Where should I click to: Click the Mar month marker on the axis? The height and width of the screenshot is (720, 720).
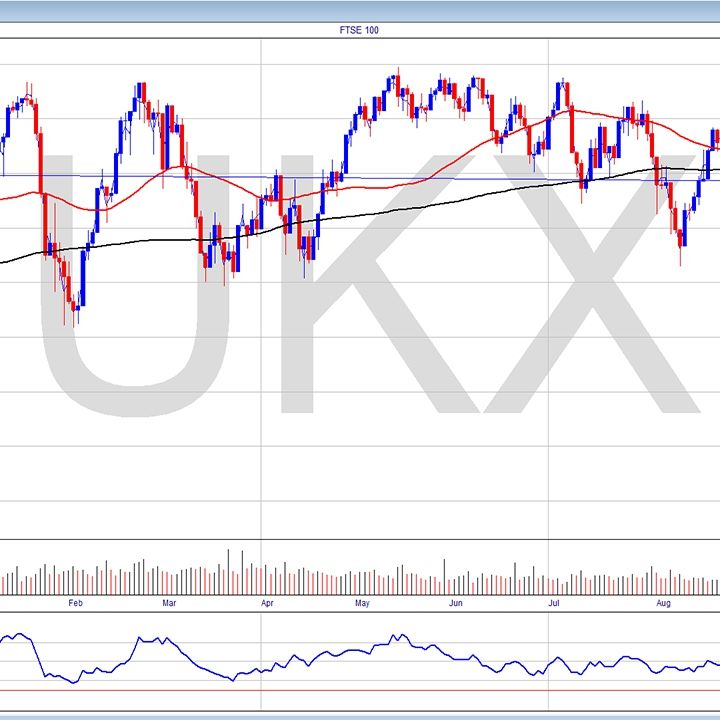[169, 604]
